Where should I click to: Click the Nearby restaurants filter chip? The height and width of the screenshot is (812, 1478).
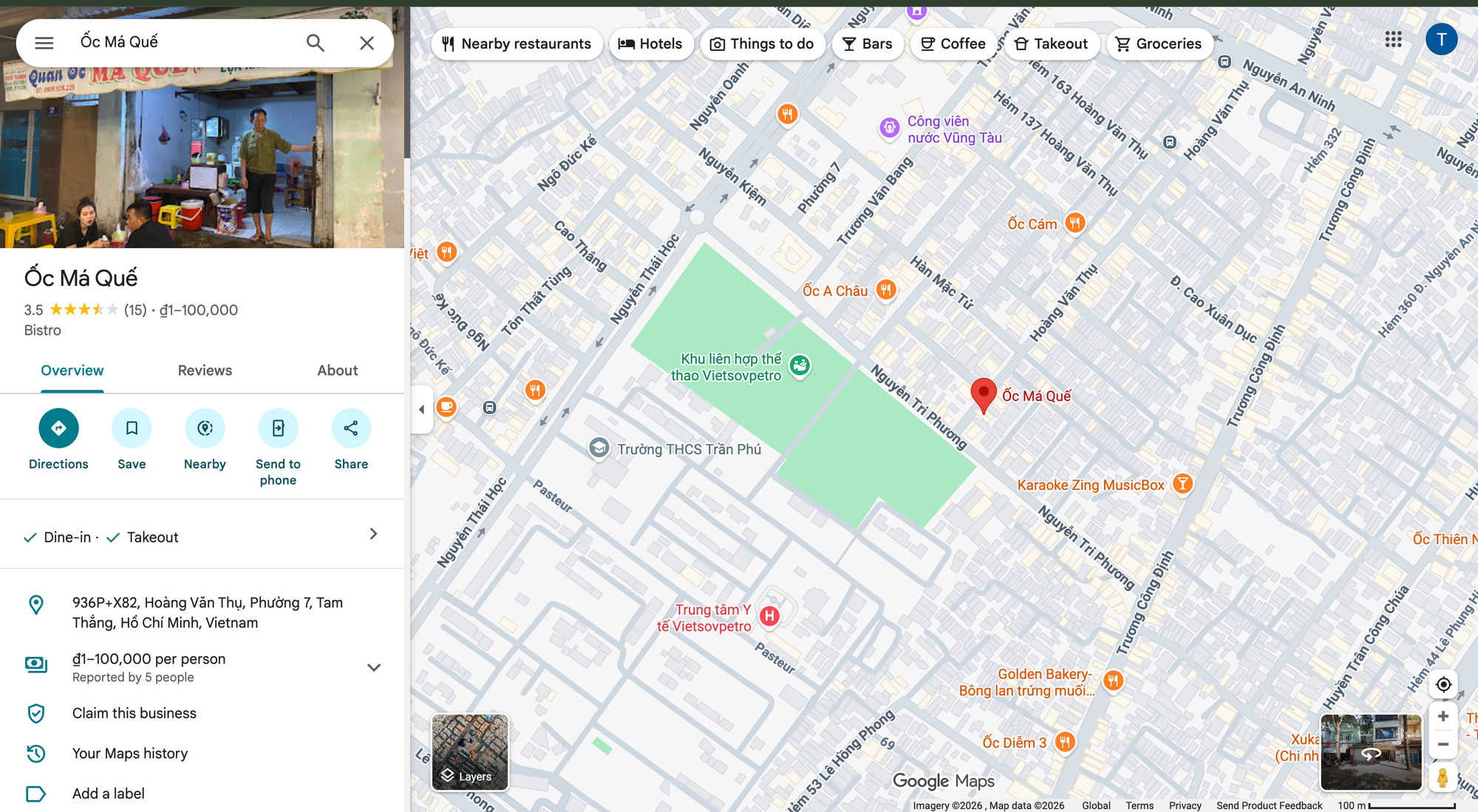pos(517,44)
